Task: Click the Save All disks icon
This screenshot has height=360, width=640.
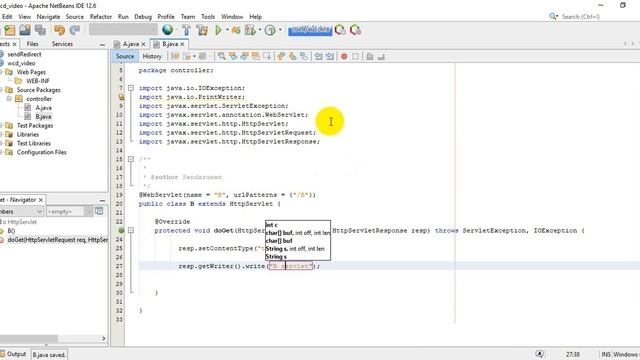Action: coord(40,30)
